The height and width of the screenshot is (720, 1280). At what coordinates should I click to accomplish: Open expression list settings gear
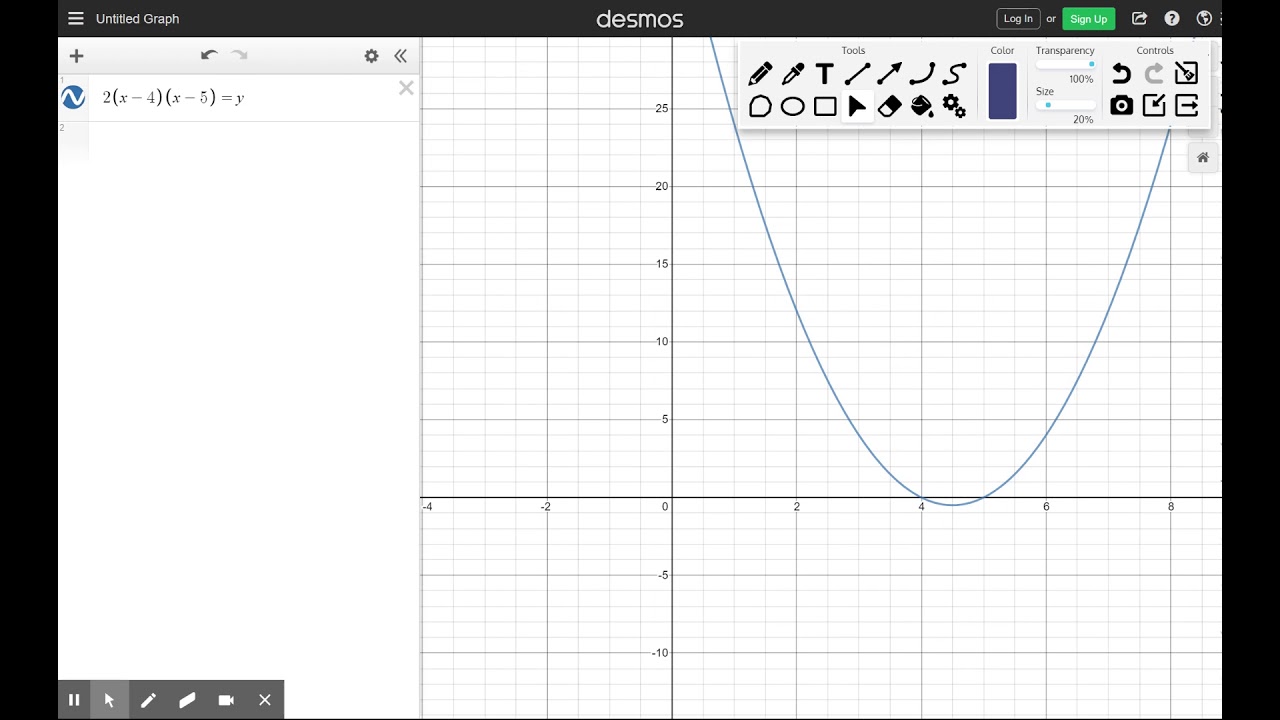click(372, 56)
